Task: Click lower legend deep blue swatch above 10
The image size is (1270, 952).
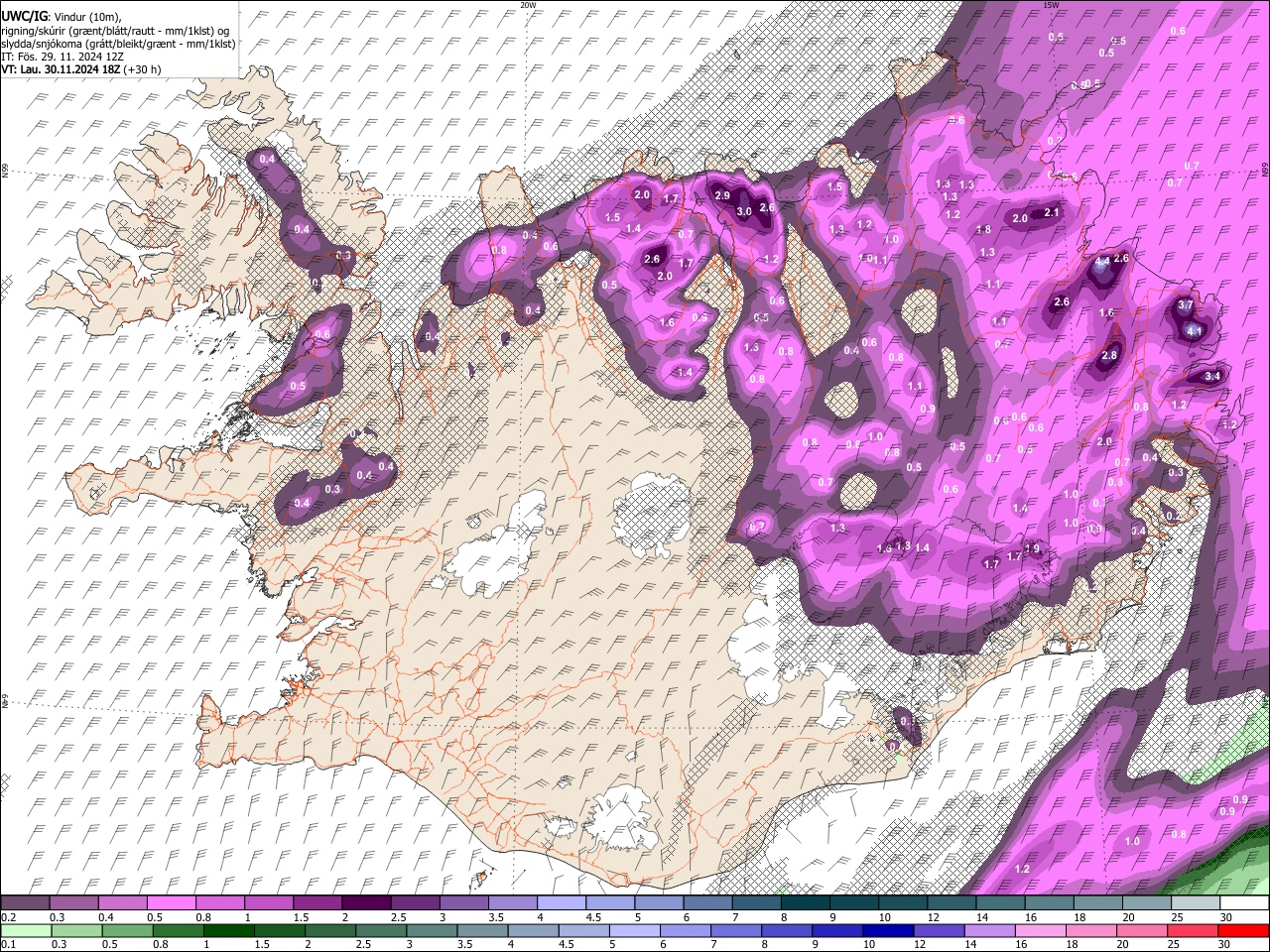Action: coord(887,930)
